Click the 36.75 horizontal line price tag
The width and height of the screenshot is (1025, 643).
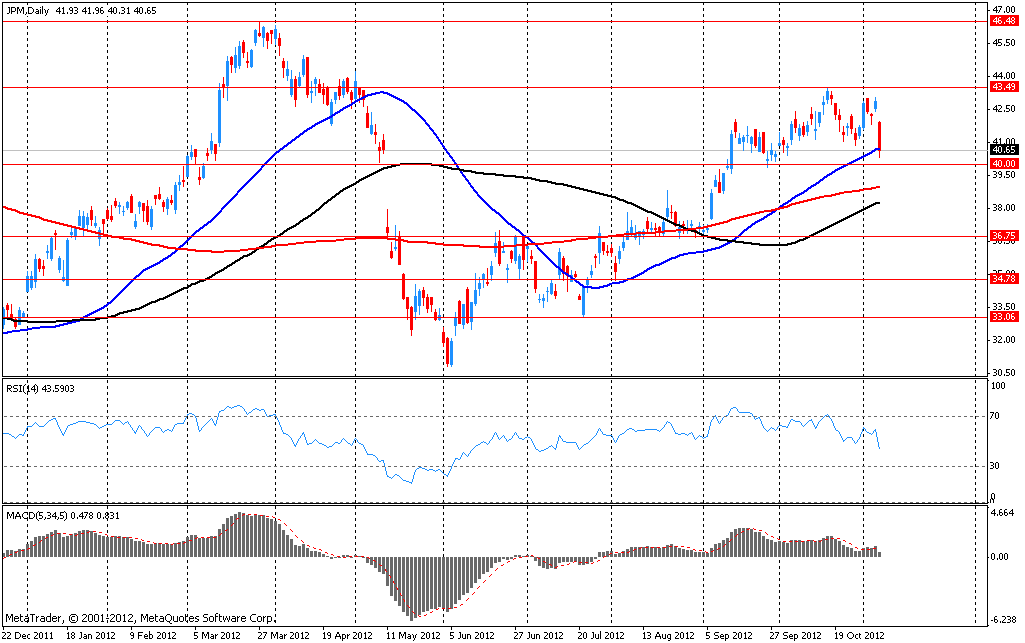tap(1003, 236)
